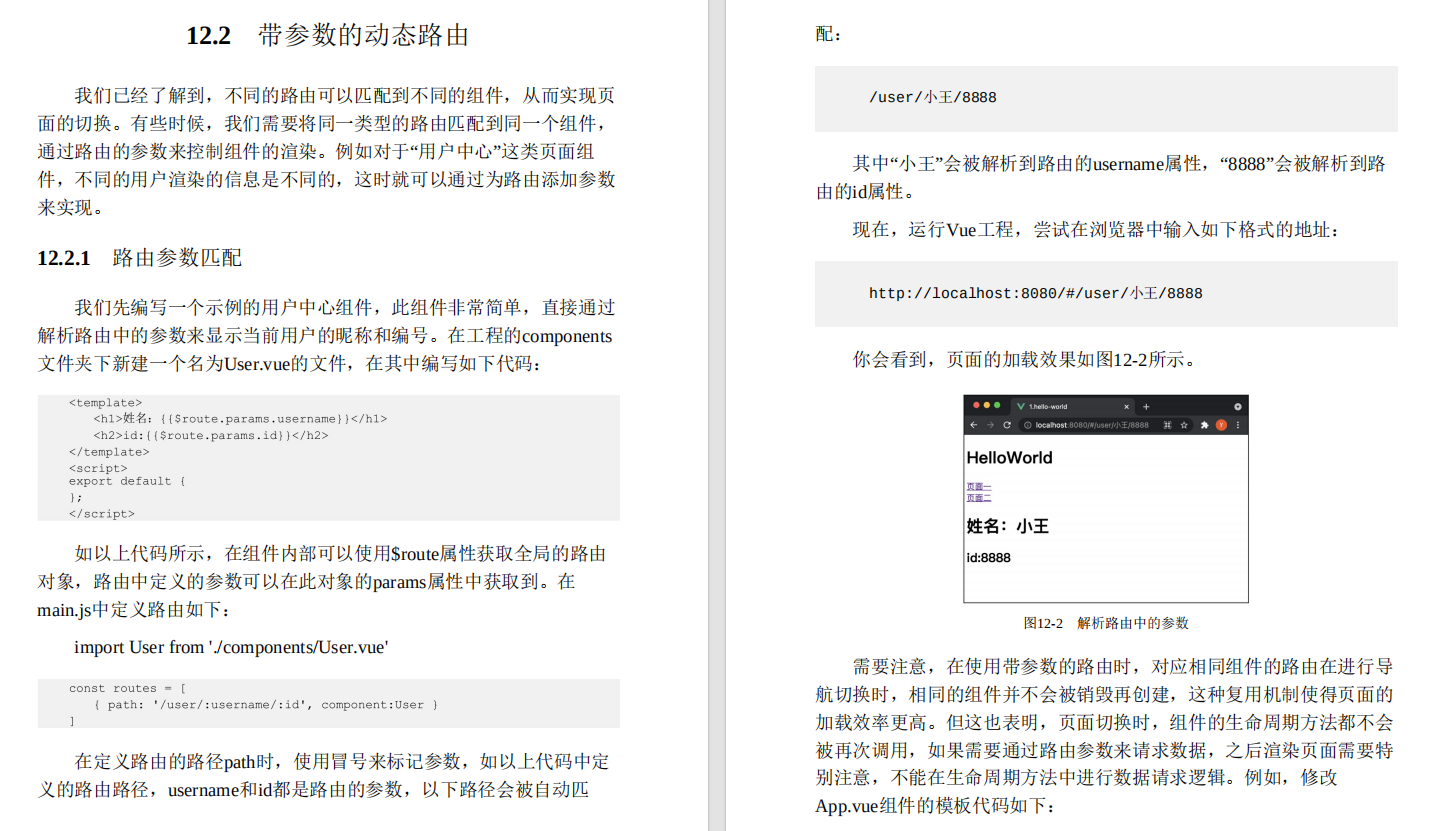Select the '1.hello-world' browser tab
Image resolution: width=1436 pixels, height=831 pixels.
pyautogui.click(x=1049, y=407)
